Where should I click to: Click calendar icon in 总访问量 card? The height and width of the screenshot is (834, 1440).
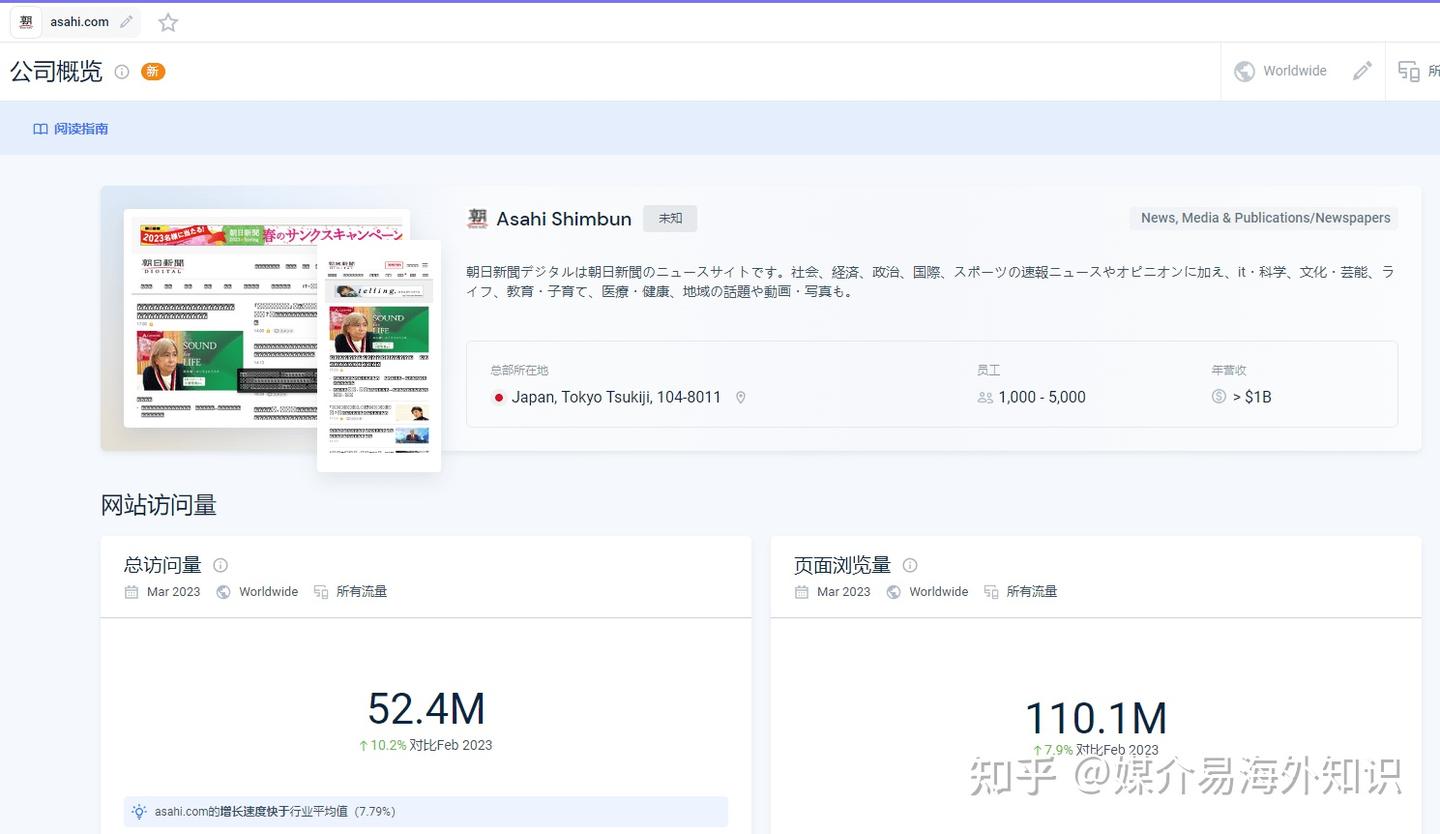point(131,592)
